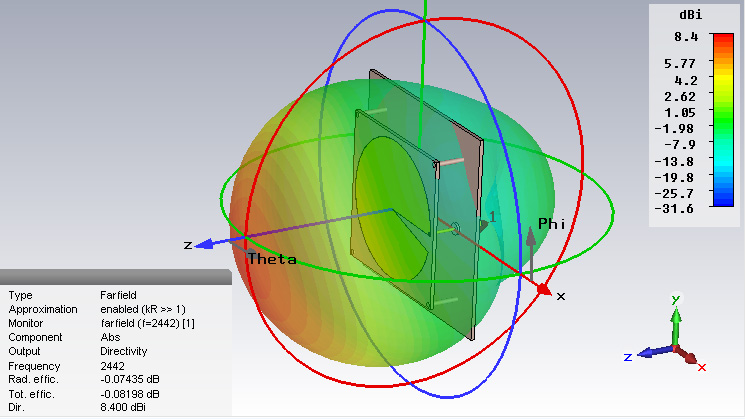Click the dBi color scale bar

point(723,120)
